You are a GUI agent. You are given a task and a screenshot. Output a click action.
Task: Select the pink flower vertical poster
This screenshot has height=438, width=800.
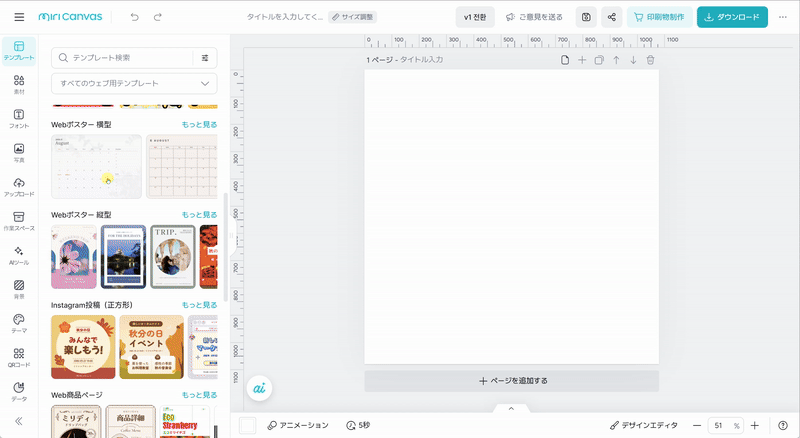[74, 257]
